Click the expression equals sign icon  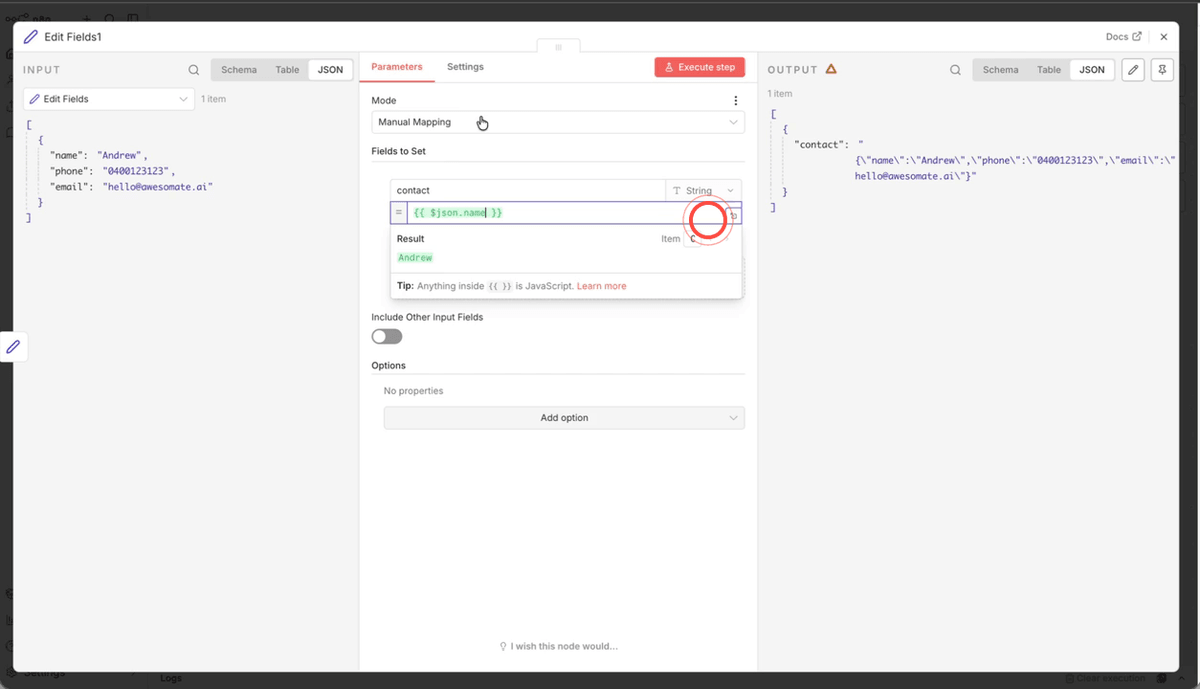[398, 213]
